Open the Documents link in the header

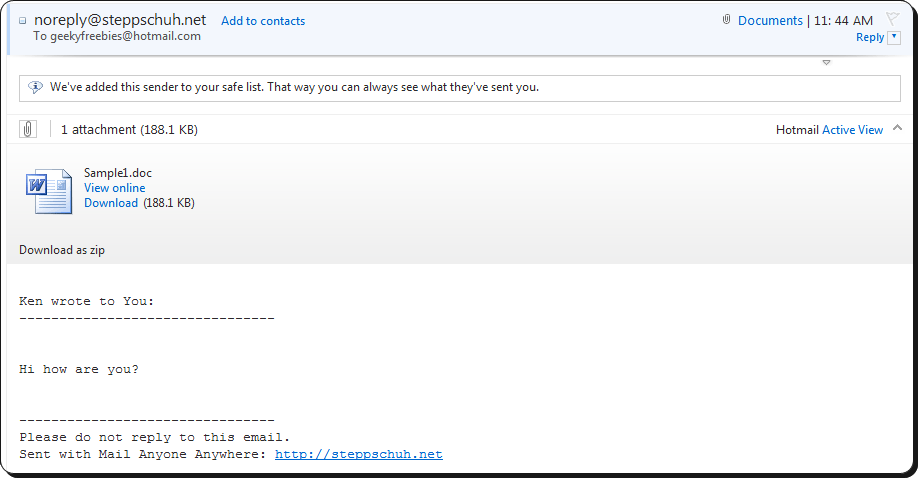pyautogui.click(x=770, y=21)
